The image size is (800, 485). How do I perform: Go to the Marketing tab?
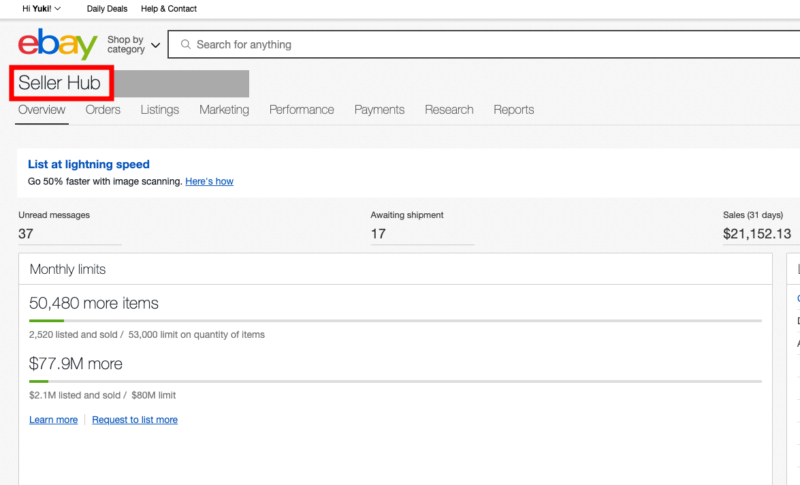pos(224,110)
